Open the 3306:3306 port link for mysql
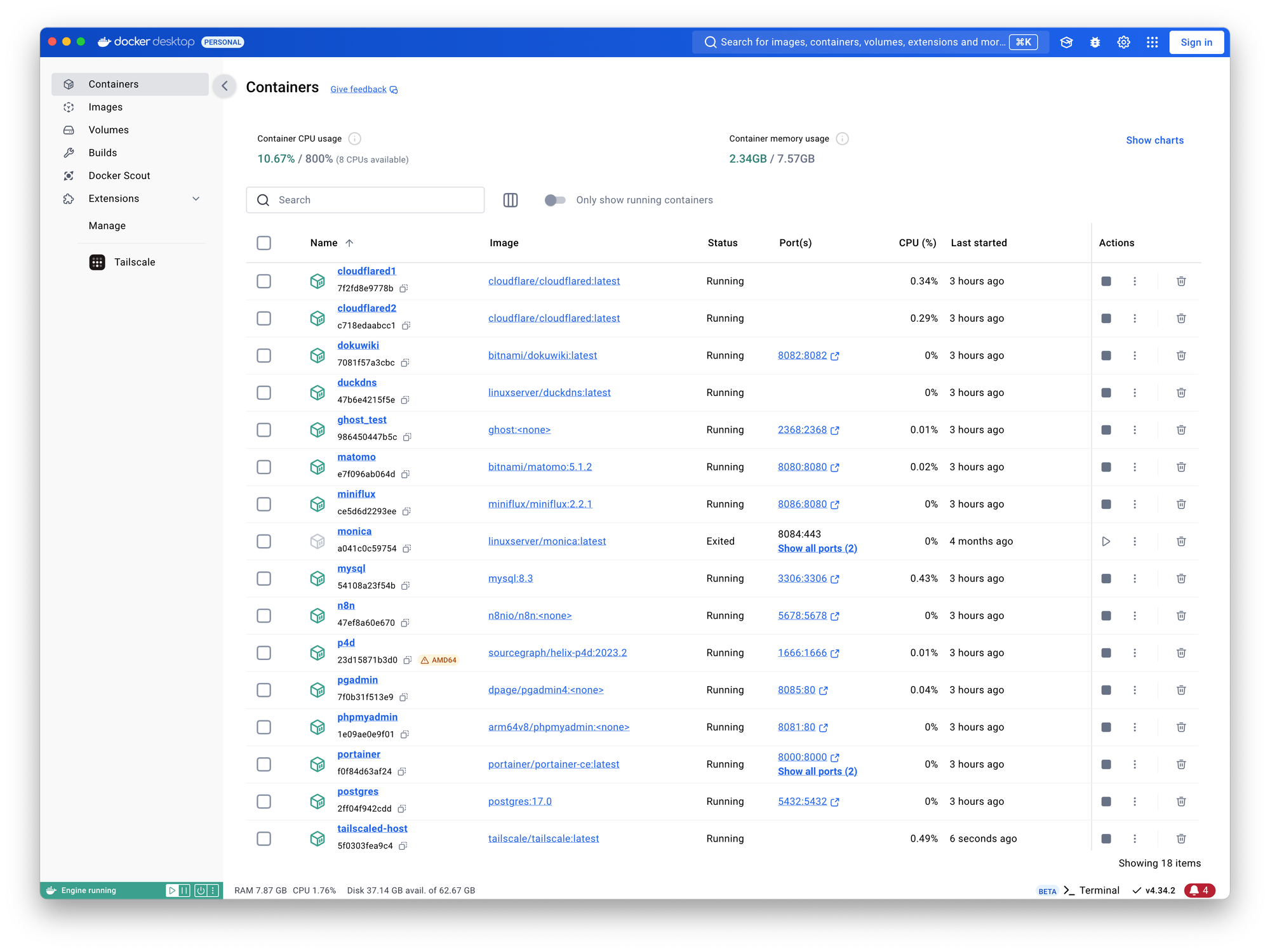The width and height of the screenshot is (1270, 952). 808,578
